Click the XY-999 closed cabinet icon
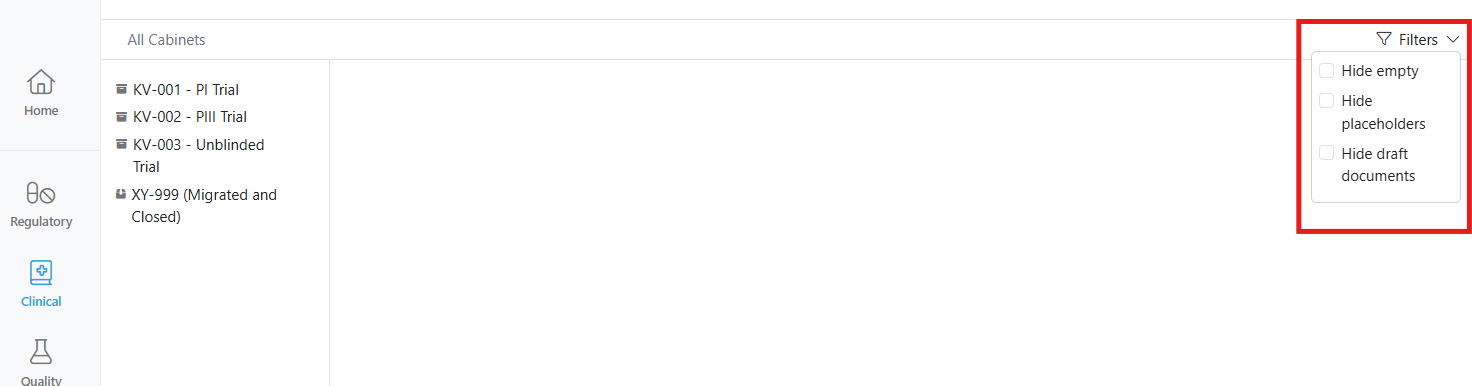 pyautogui.click(x=121, y=194)
